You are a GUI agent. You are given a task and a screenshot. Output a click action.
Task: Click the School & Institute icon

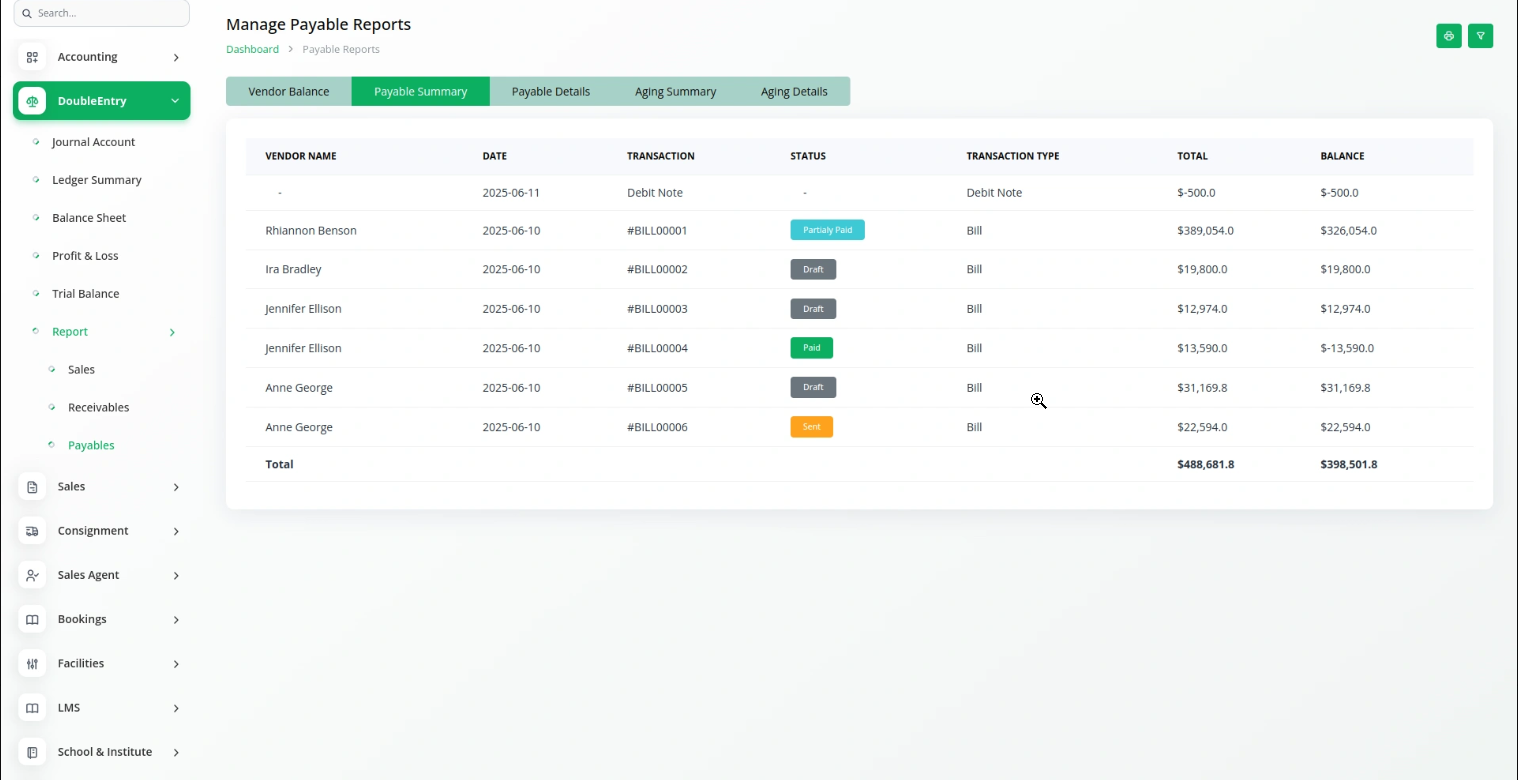click(x=32, y=752)
